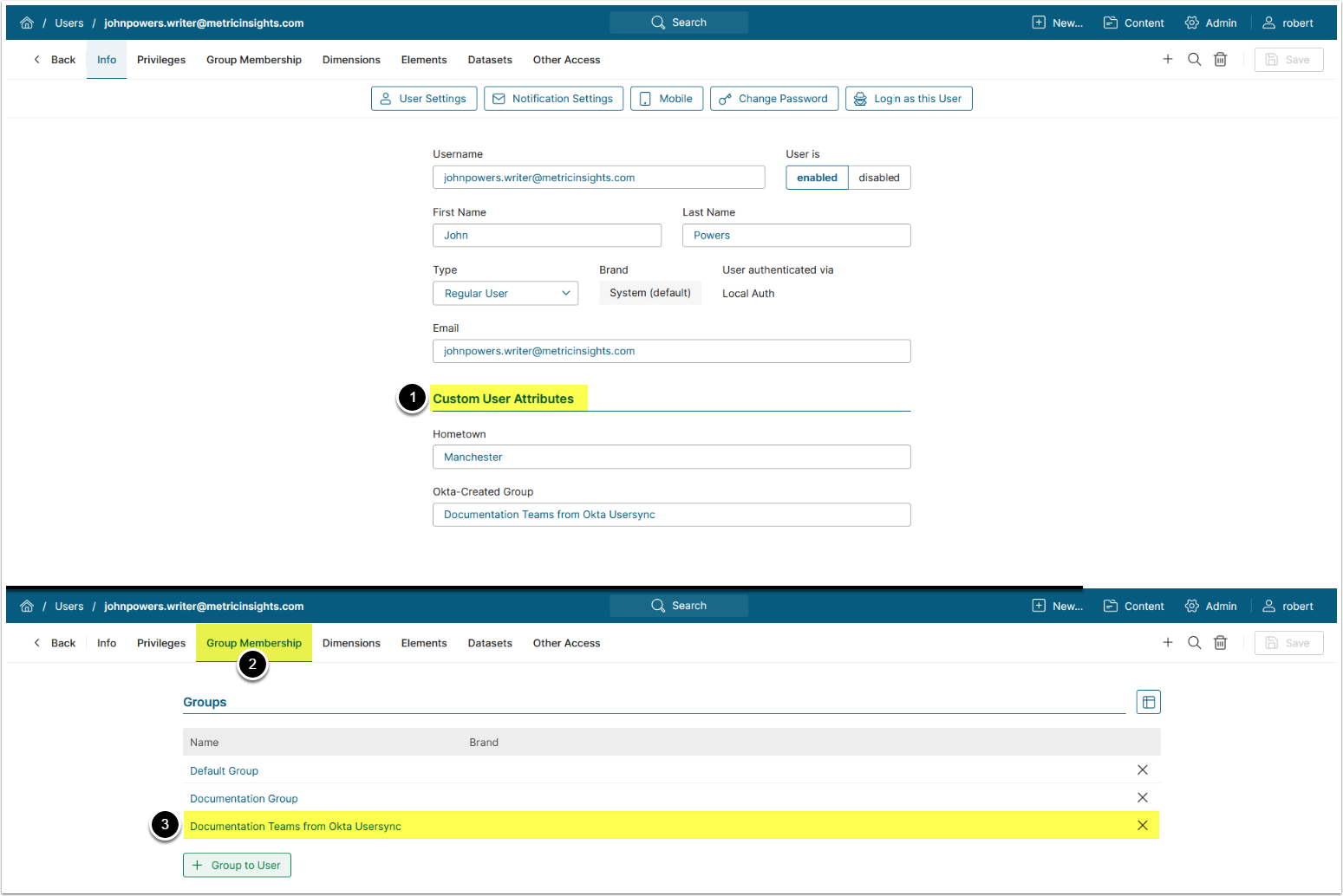Set user status to disabled

click(x=878, y=178)
